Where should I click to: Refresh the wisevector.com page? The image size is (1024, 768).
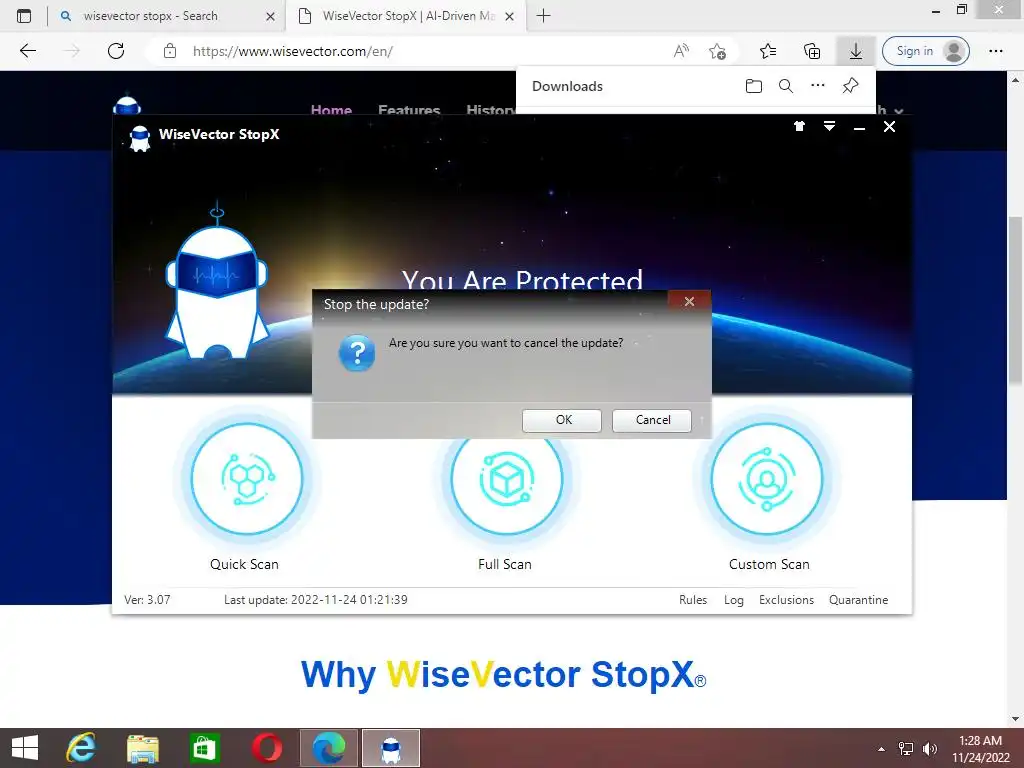click(x=116, y=51)
